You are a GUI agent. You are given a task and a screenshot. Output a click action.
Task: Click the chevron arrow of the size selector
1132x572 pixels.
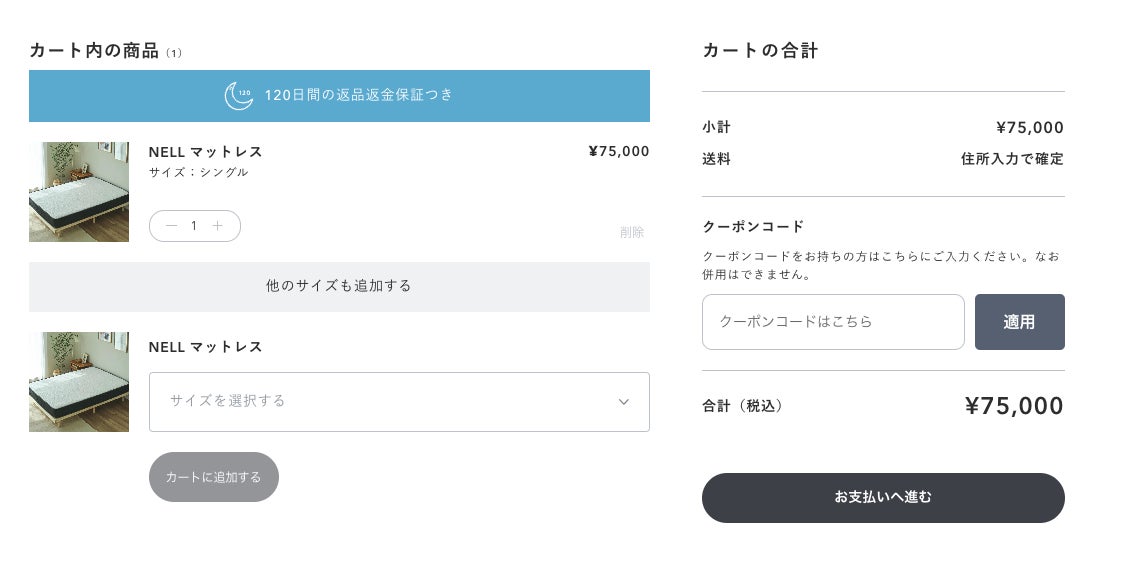tap(624, 402)
